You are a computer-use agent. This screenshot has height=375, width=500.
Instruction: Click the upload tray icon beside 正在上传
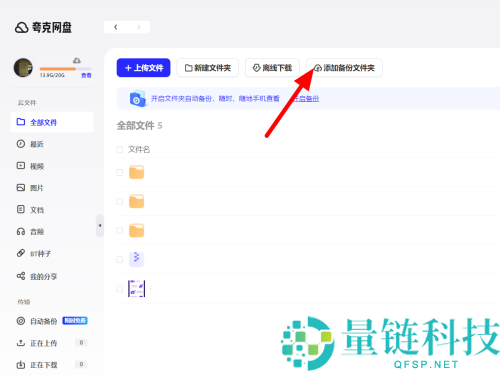(x=21, y=343)
